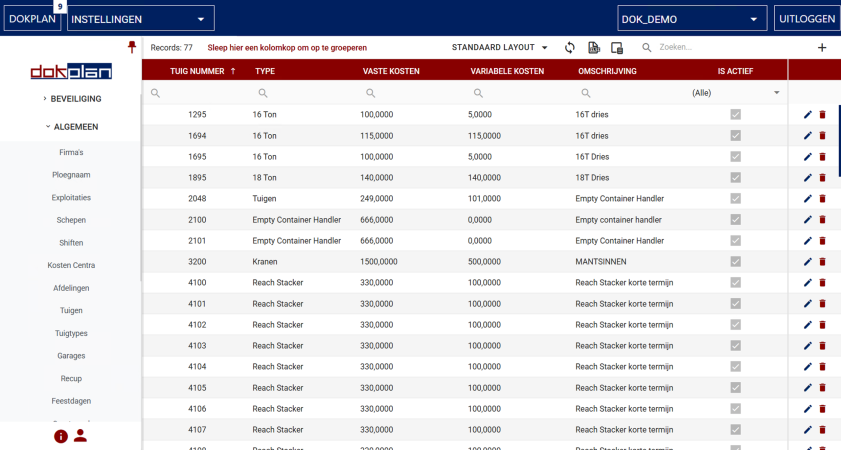Click the column chooser icon
The width and height of the screenshot is (841, 450).
coord(617,47)
